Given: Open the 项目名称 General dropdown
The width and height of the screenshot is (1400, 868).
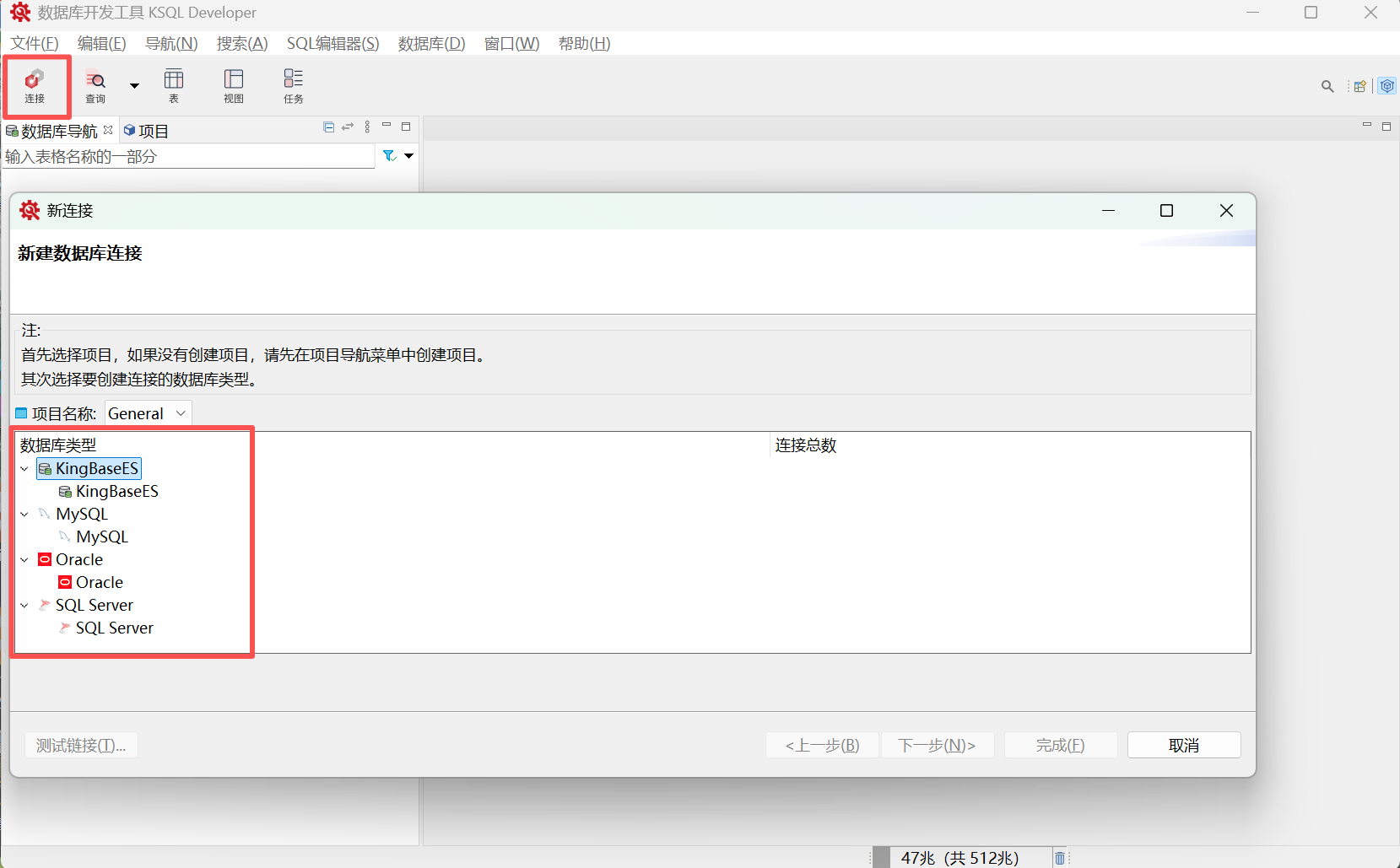Looking at the screenshot, I should pos(148,413).
